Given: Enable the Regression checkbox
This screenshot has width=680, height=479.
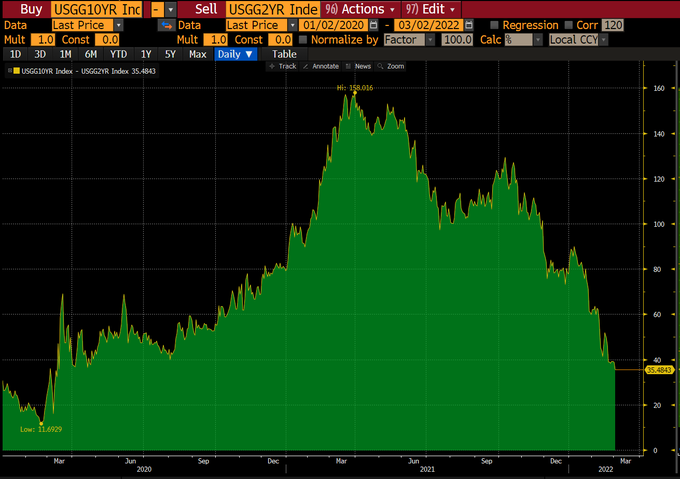Looking at the screenshot, I should click(494, 25).
